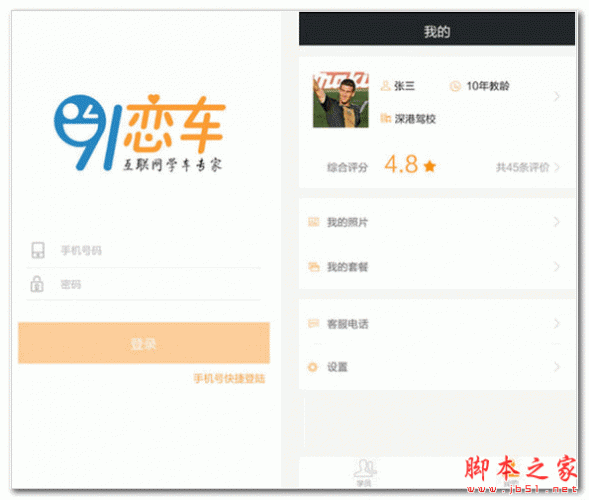Tap the orange 登录 login button
This screenshot has height=500, width=589.
(x=144, y=343)
